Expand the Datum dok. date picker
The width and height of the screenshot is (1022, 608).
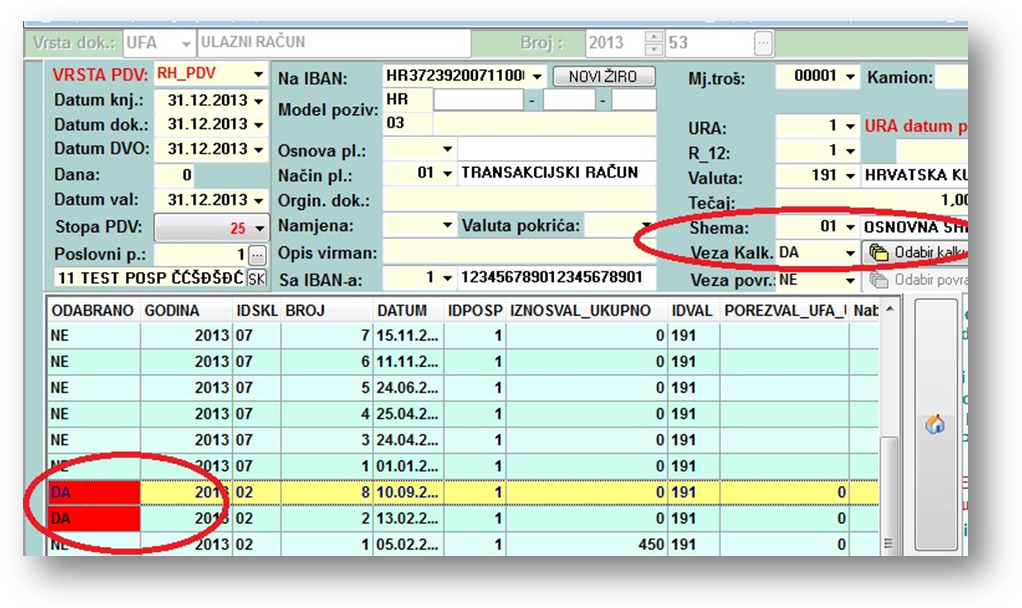[259, 124]
